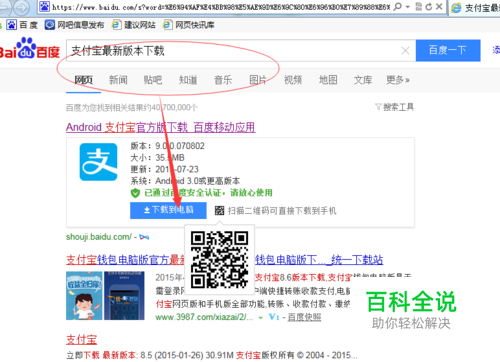Select the baidu.com URL field
The width and height of the screenshot is (500, 362).
(221, 7)
